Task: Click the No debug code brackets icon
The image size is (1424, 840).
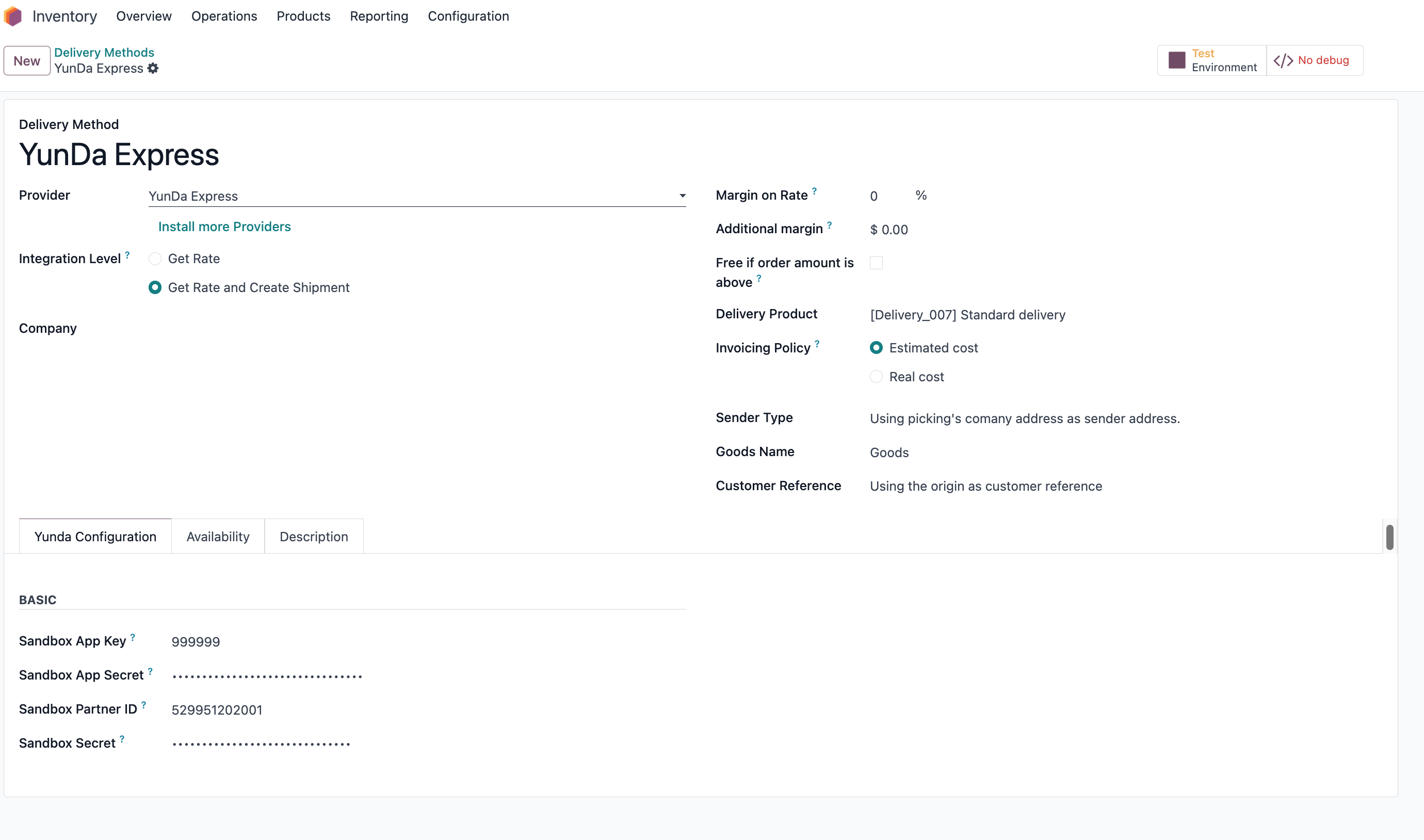Action: tap(1283, 60)
